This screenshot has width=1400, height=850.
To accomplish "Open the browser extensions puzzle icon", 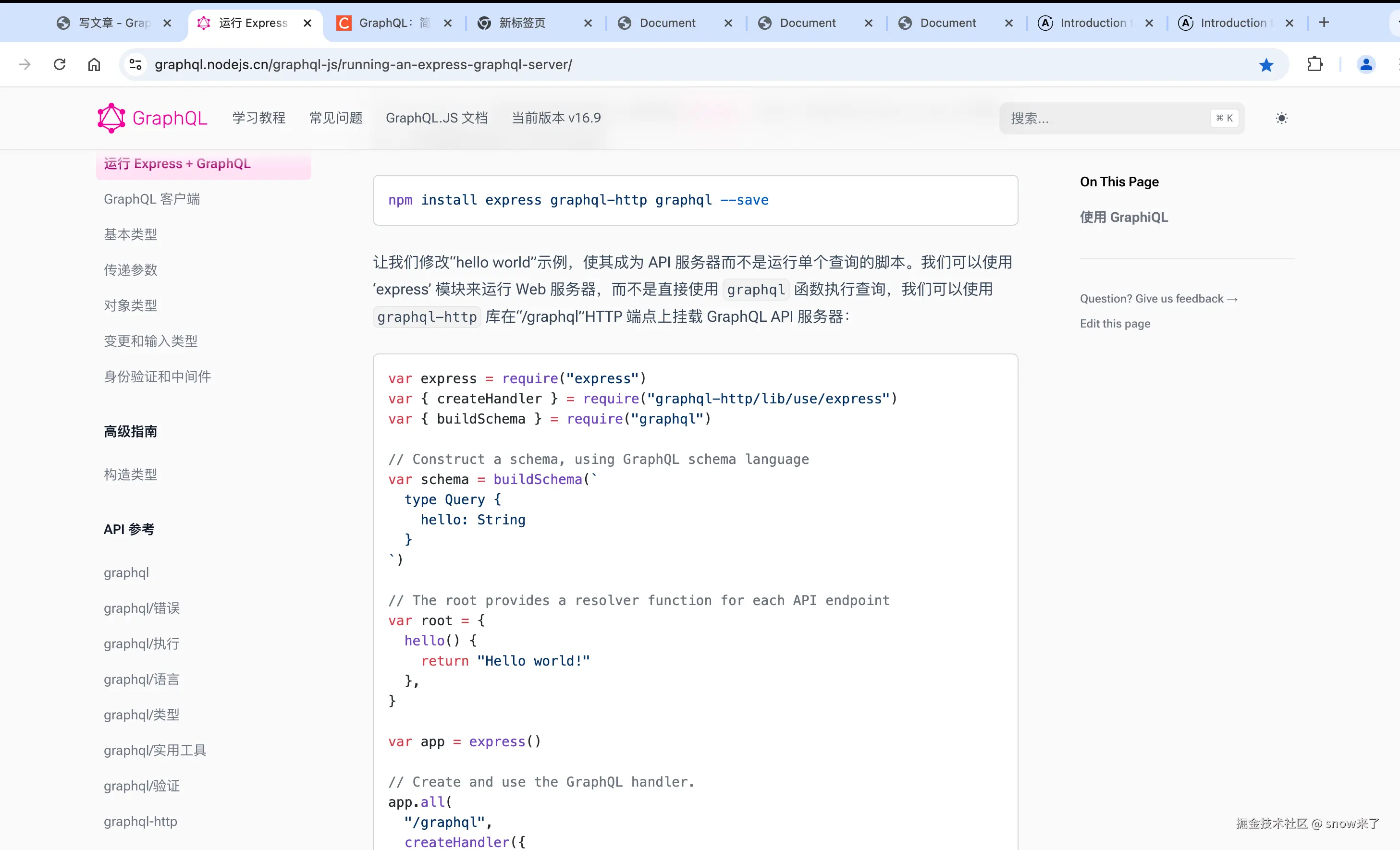I will pos(1315,64).
